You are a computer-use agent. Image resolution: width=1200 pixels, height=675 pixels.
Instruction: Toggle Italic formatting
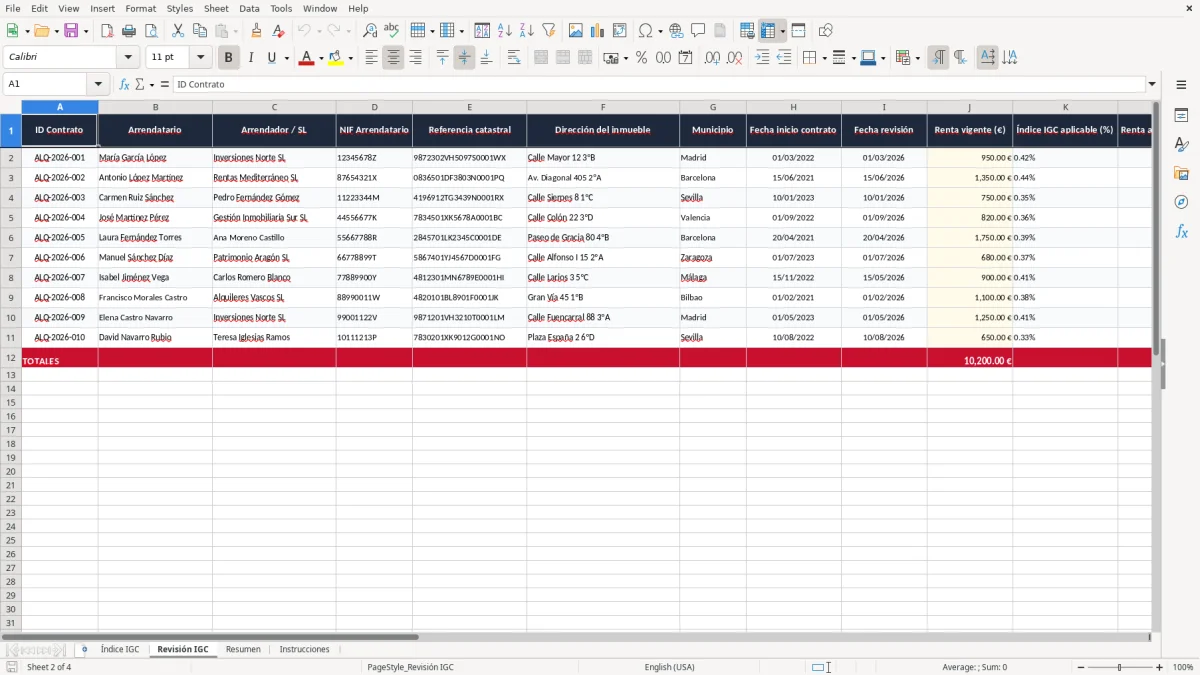coord(251,58)
